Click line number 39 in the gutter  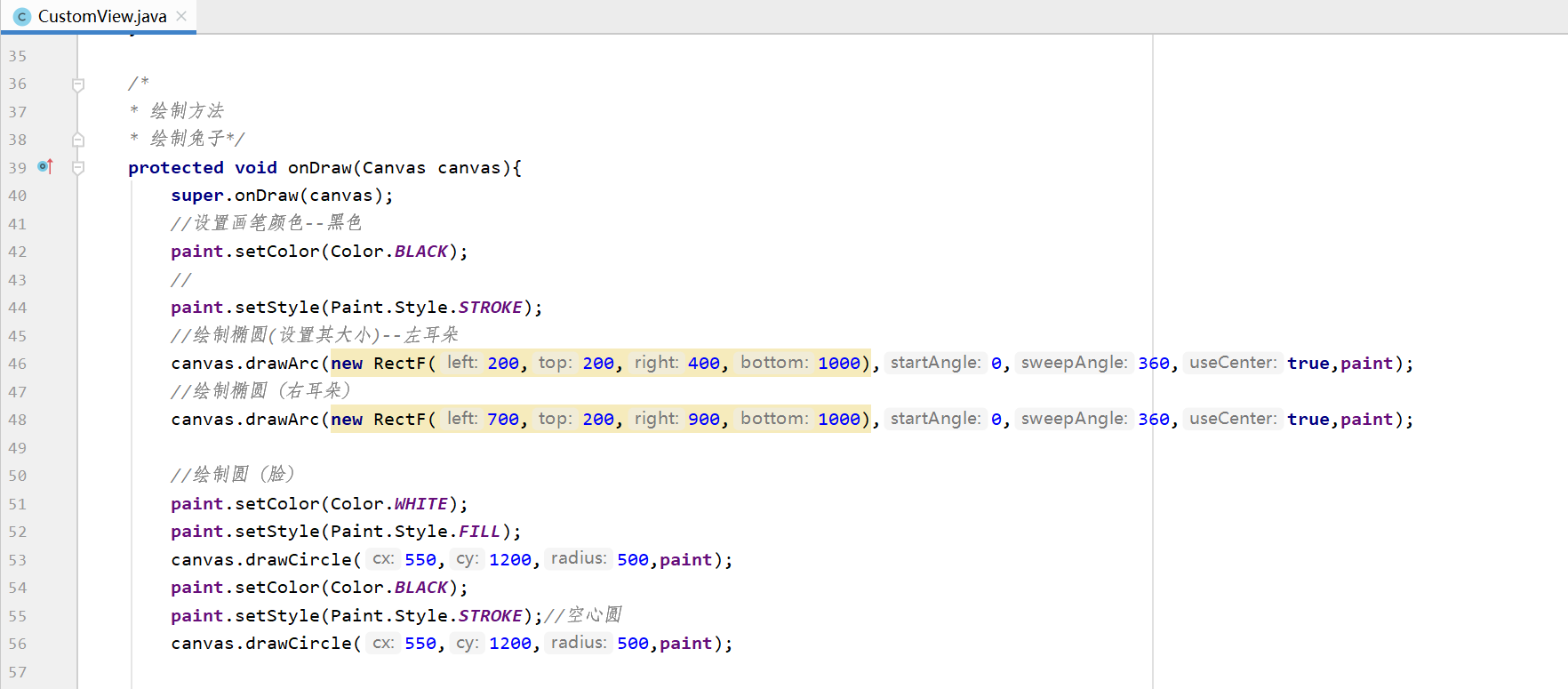(18, 168)
